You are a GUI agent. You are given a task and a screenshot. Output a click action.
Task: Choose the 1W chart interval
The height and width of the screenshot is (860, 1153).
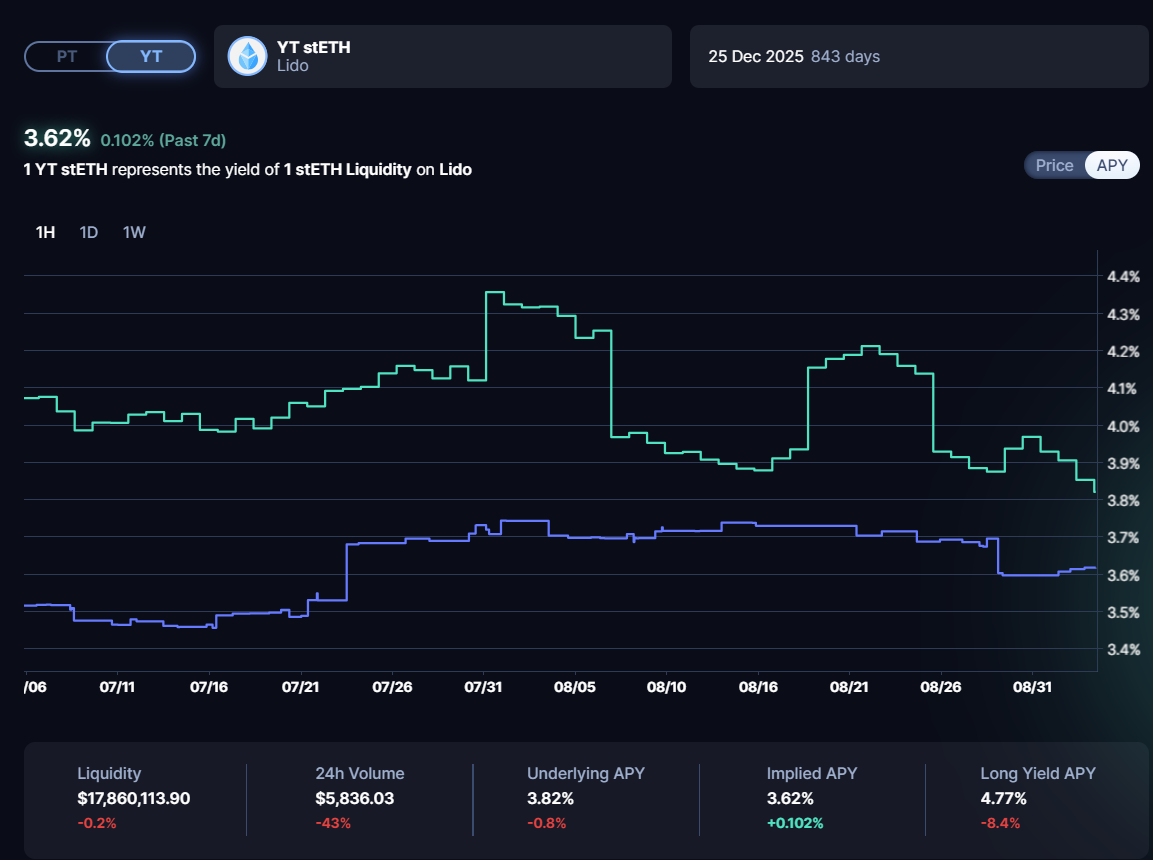tap(134, 232)
